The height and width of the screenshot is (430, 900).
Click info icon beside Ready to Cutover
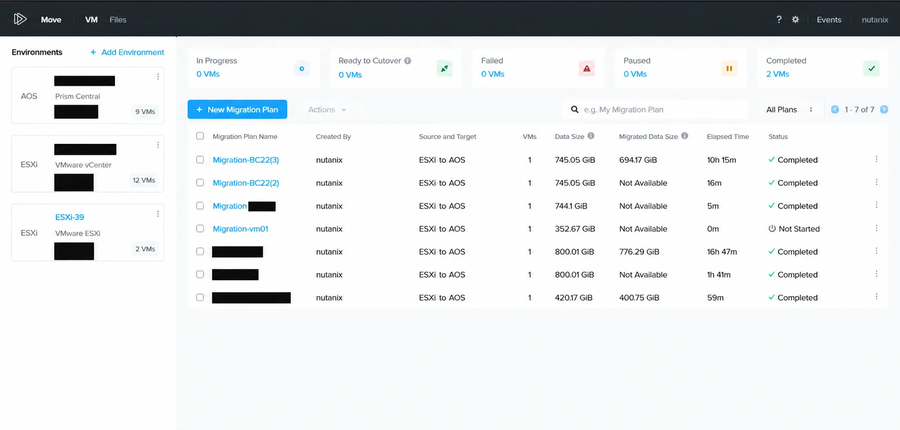(x=408, y=60)
